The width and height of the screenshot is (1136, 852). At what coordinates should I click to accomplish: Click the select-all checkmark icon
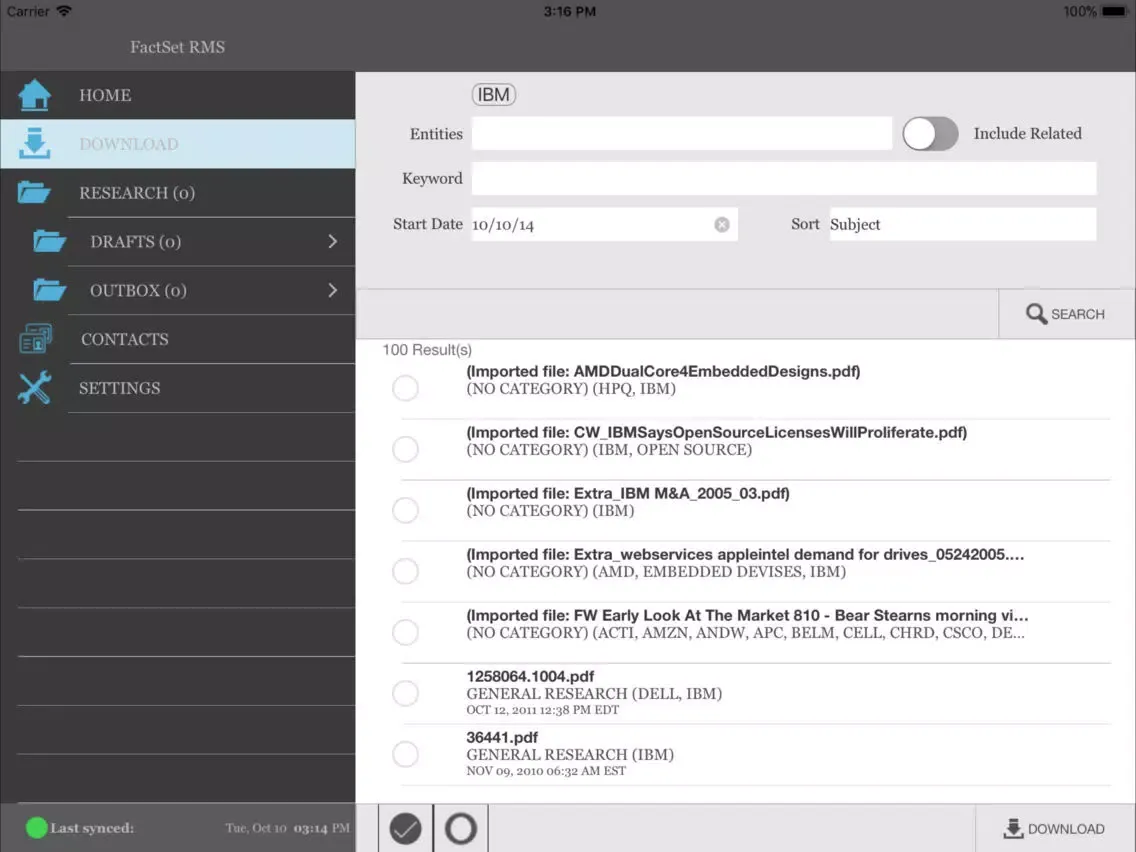[406, 828]
